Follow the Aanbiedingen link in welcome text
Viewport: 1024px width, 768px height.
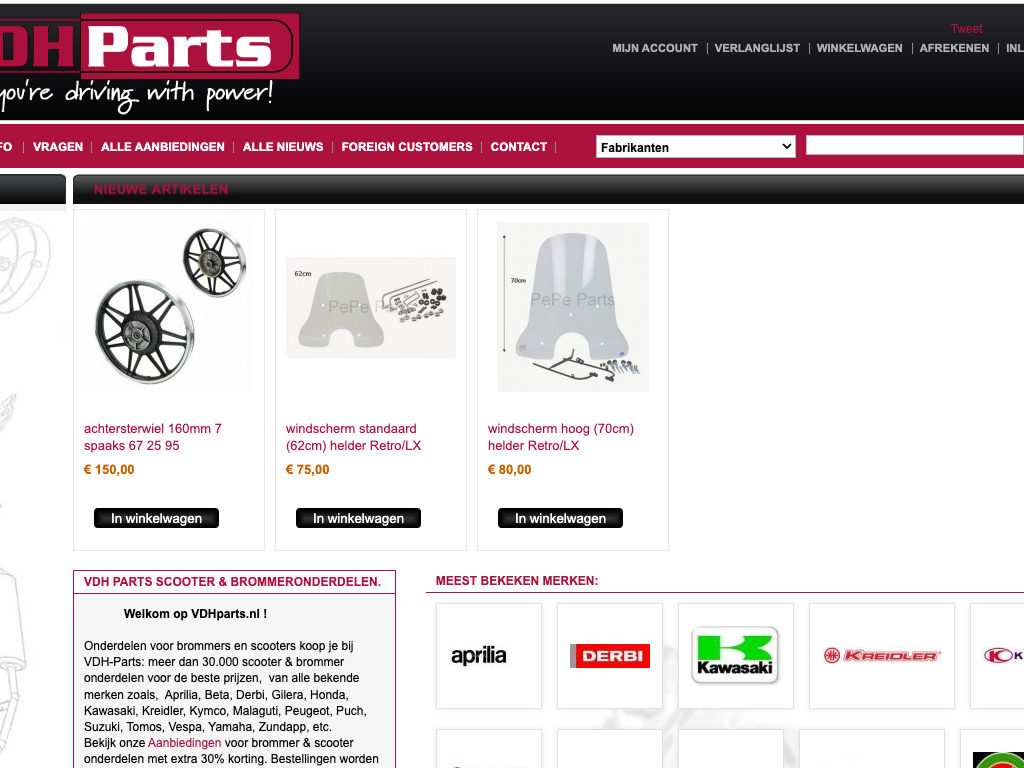tap(184, 743)
